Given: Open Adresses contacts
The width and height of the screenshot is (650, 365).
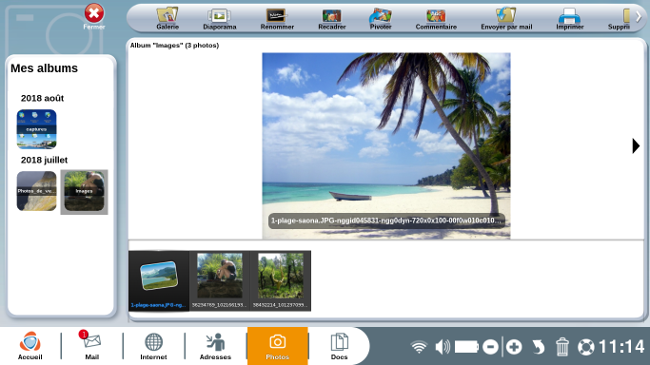Looking at the screenshot, I should [x=215, y=345].
